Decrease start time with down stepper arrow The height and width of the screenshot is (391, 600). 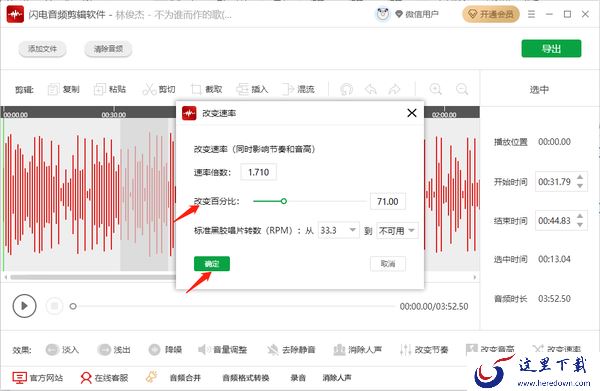coord(580,186)
